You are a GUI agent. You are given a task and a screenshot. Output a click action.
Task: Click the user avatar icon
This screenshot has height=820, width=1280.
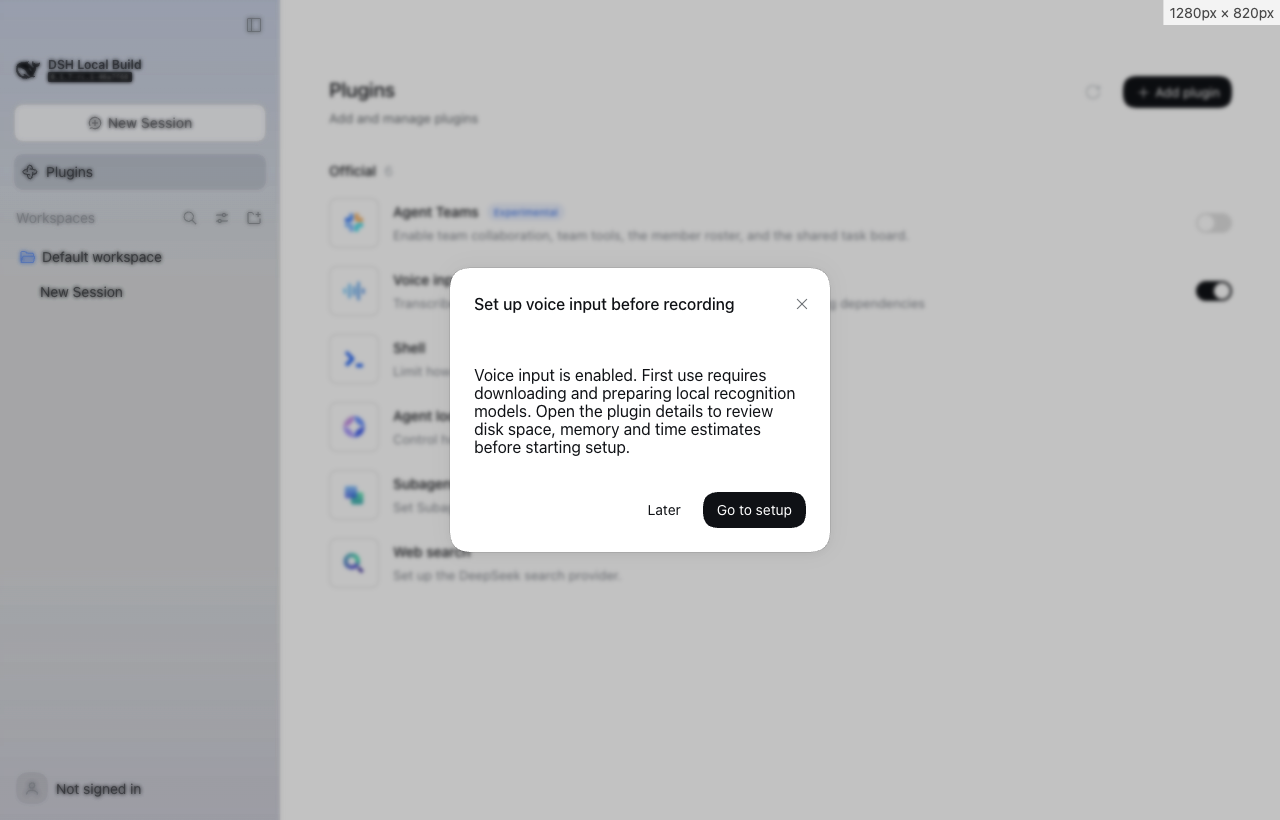(32, 789)
